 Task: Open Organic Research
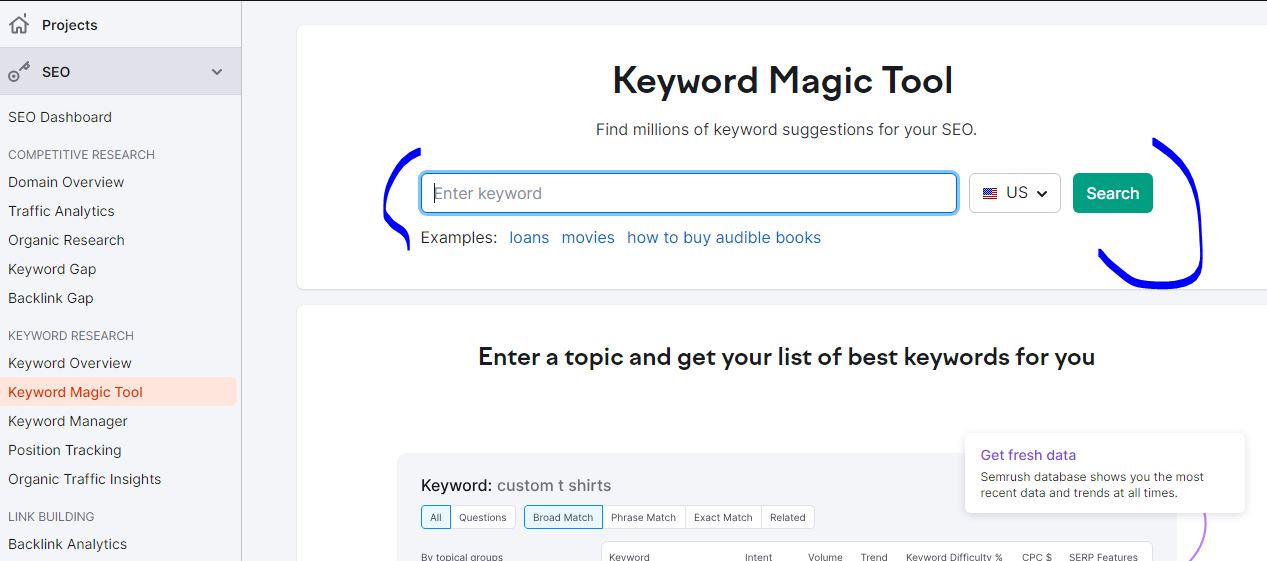[x=66, y=240]
